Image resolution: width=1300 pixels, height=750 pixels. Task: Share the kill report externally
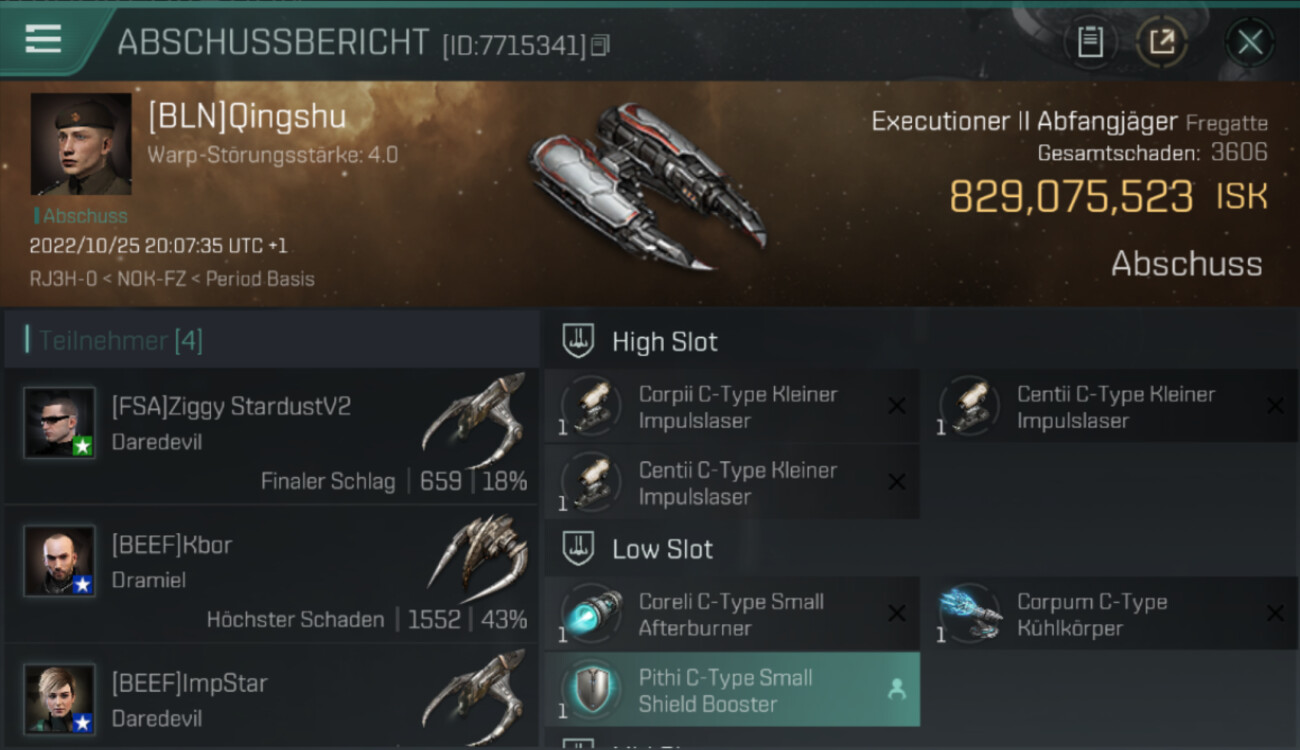1162,42
